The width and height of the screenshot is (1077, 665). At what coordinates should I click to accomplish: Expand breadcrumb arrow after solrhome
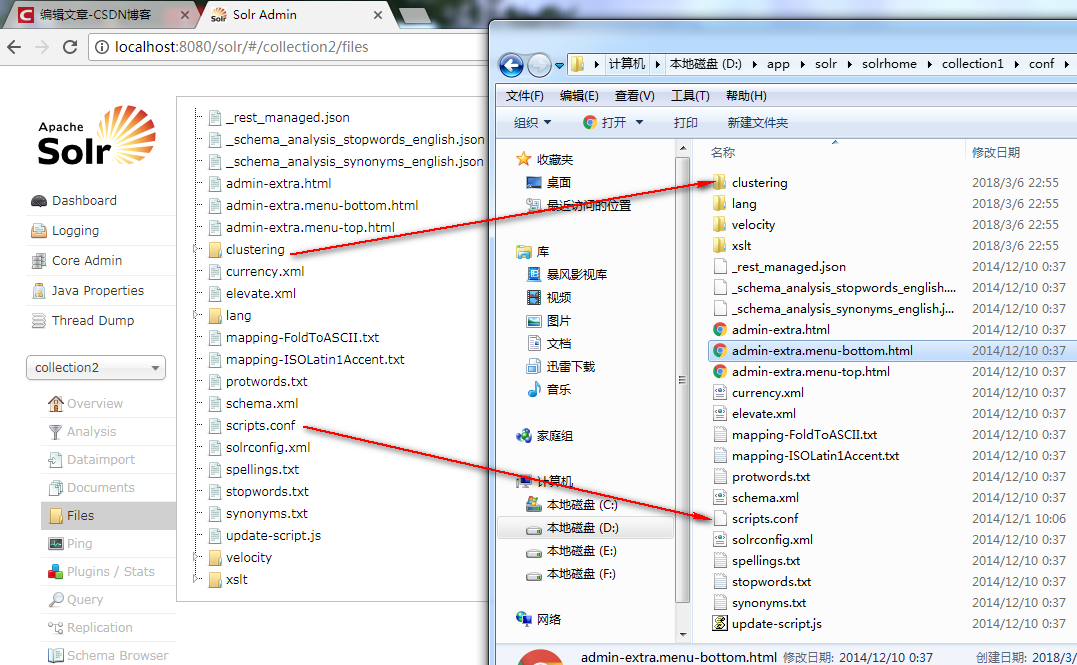[x=929, y=64]
